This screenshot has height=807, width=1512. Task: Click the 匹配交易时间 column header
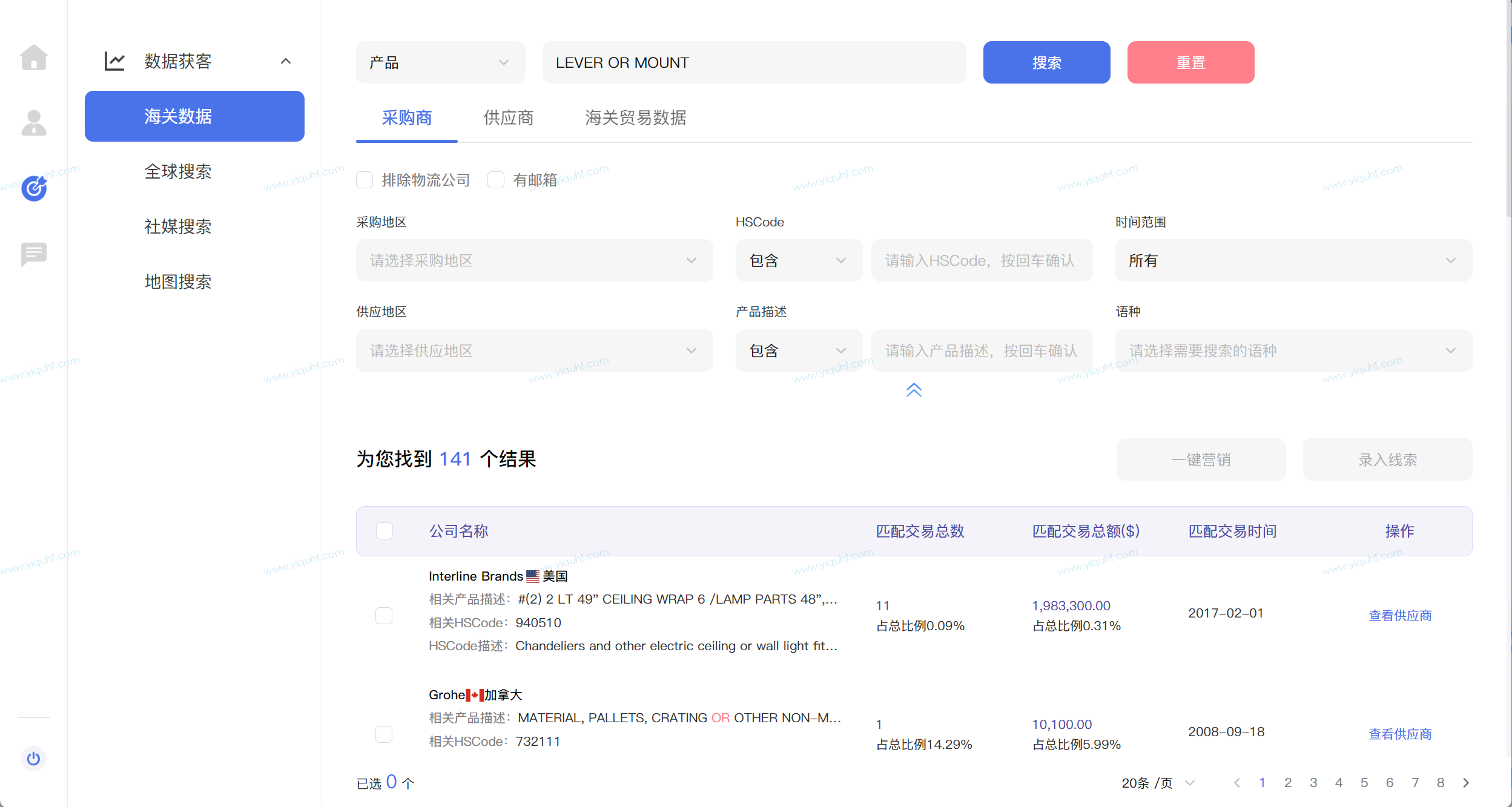pyautogui.click(x=1232, y=531)
